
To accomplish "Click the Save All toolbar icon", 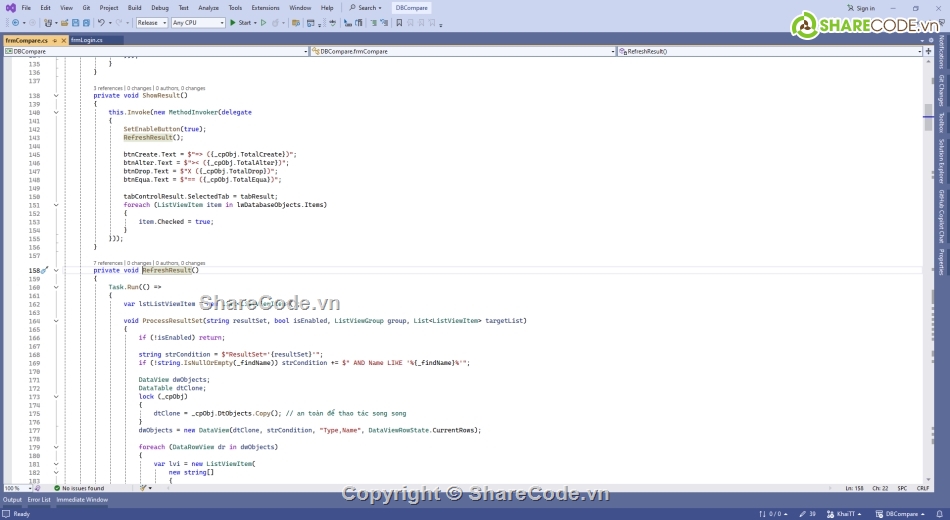I will point(86,22).
